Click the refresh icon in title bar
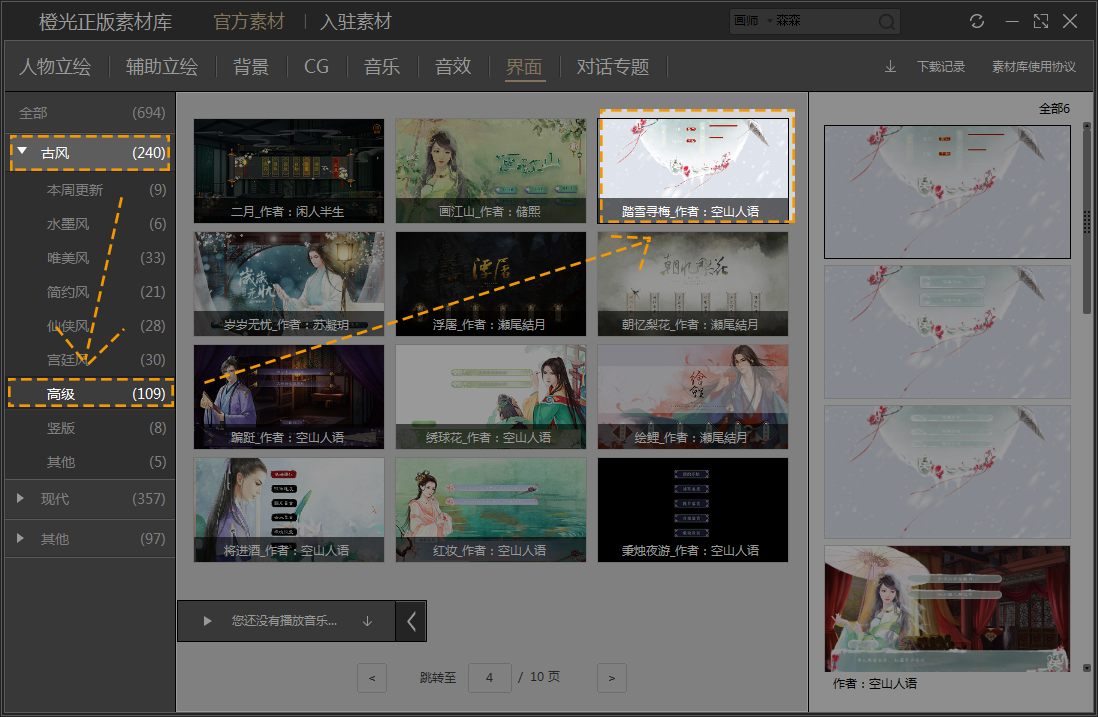The height and width of the screenshot is (717, 1098). pos(977,21)
